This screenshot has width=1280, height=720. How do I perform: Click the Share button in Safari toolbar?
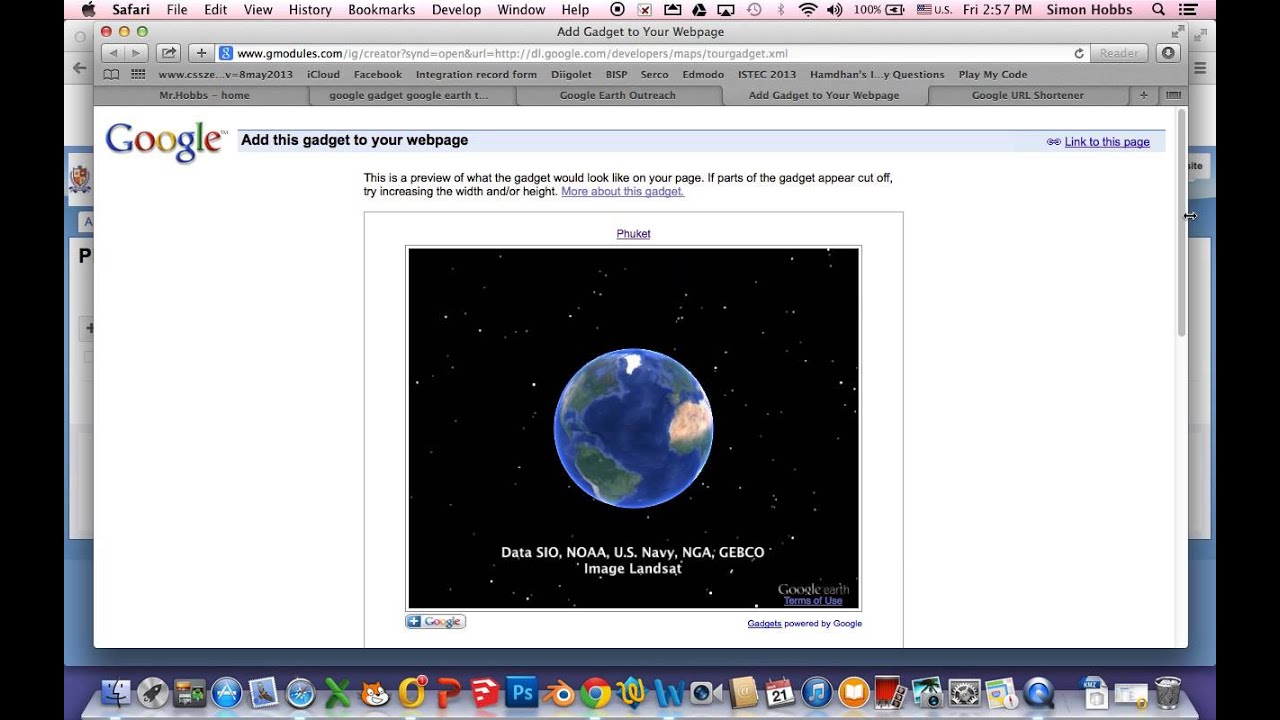pyautogui.click(x=169, y=53)
